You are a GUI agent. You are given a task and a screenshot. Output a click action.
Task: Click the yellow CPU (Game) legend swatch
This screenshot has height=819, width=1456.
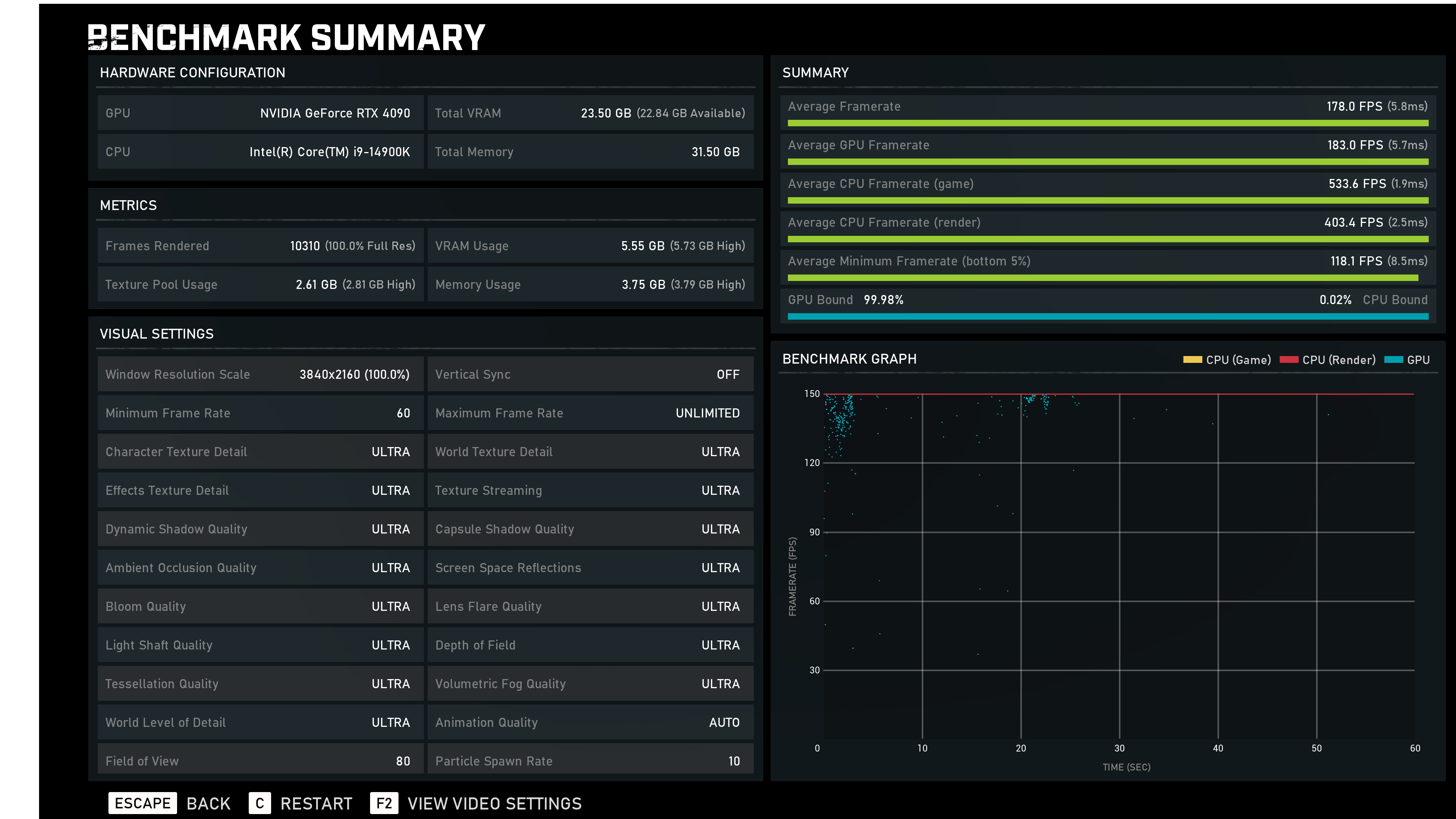click(x=1192, y=359)
